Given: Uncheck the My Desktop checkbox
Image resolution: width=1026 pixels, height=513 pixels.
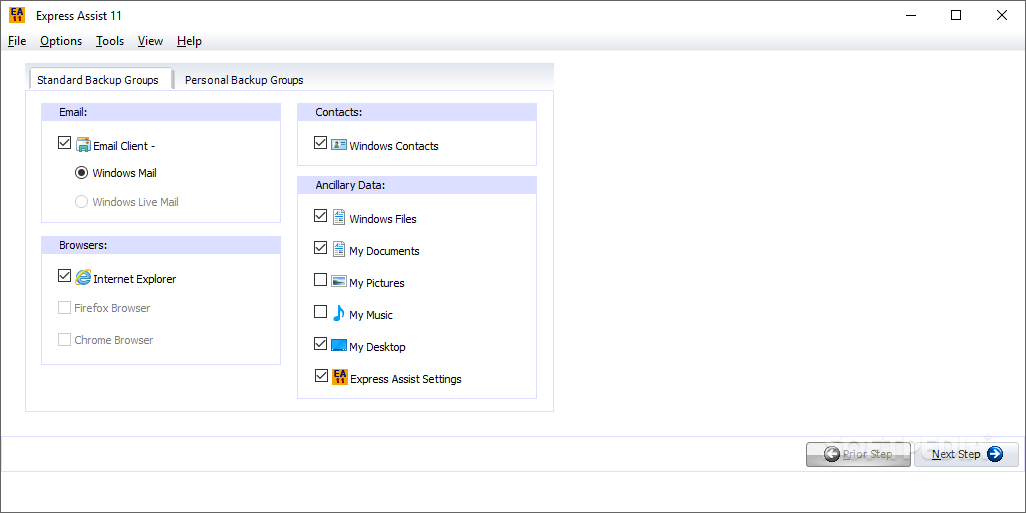Looking at the screenshot, I should pos(320,344).
